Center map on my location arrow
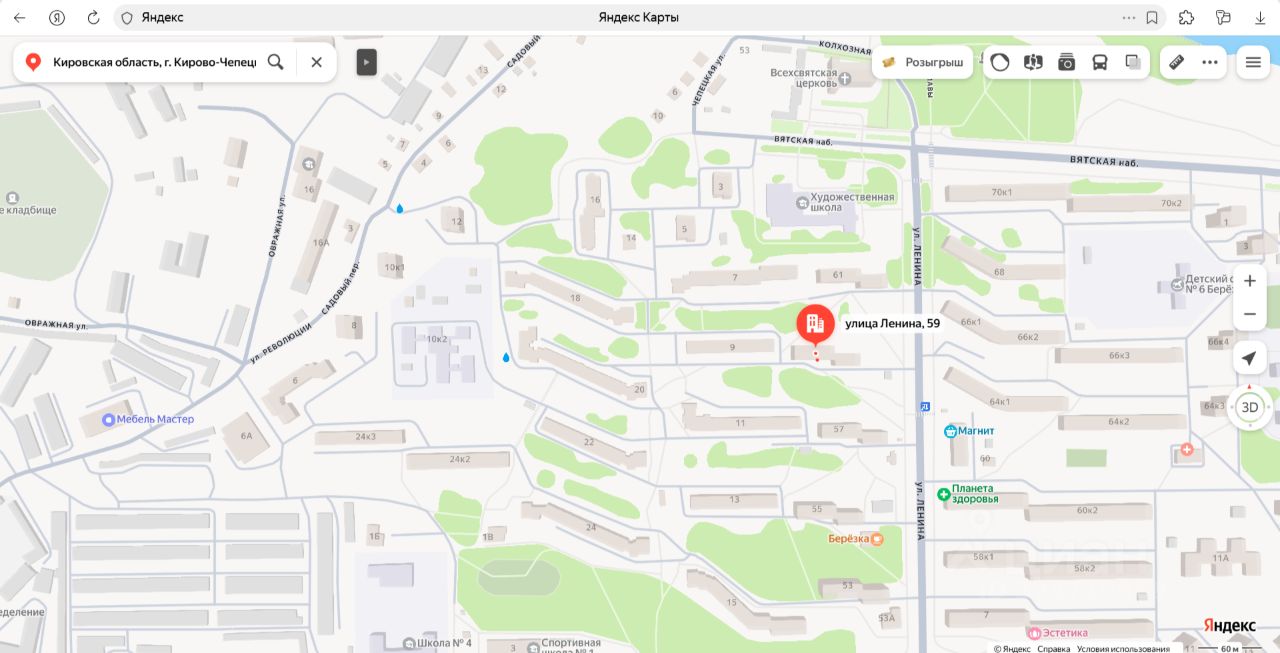The height and width of the screenshot is (653, 1280). click(x=1250, y=358)
